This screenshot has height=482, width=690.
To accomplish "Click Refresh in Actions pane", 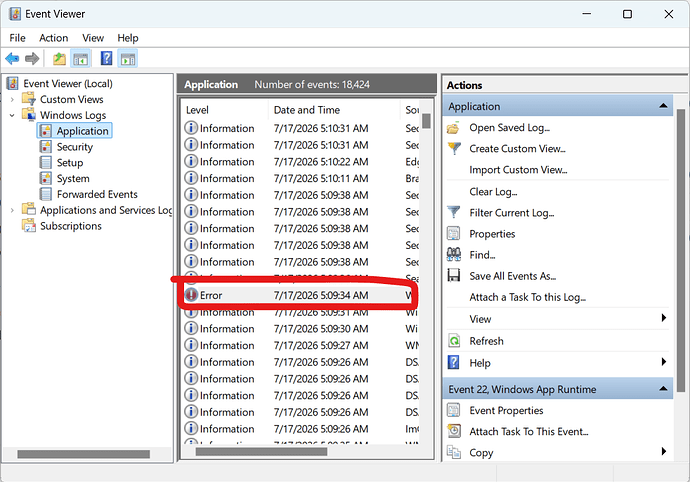I will click(486, 341).
